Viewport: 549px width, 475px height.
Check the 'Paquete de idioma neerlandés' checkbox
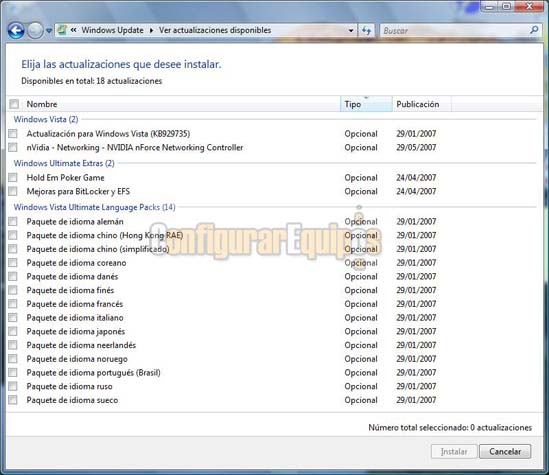tap(13, 345)
